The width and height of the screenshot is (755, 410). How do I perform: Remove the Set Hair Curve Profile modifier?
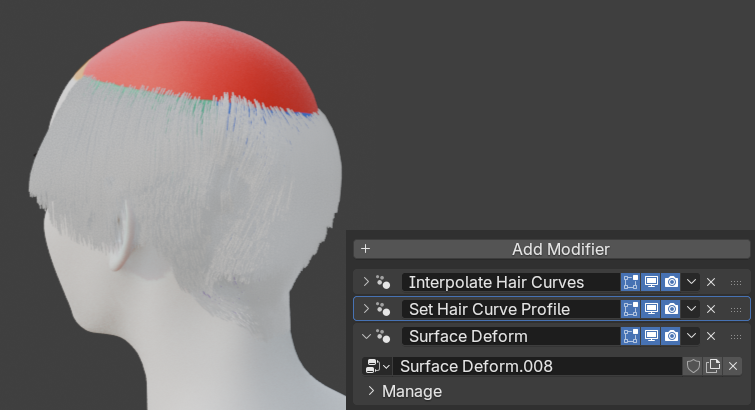pyautogui.click(x=711, y=309)
